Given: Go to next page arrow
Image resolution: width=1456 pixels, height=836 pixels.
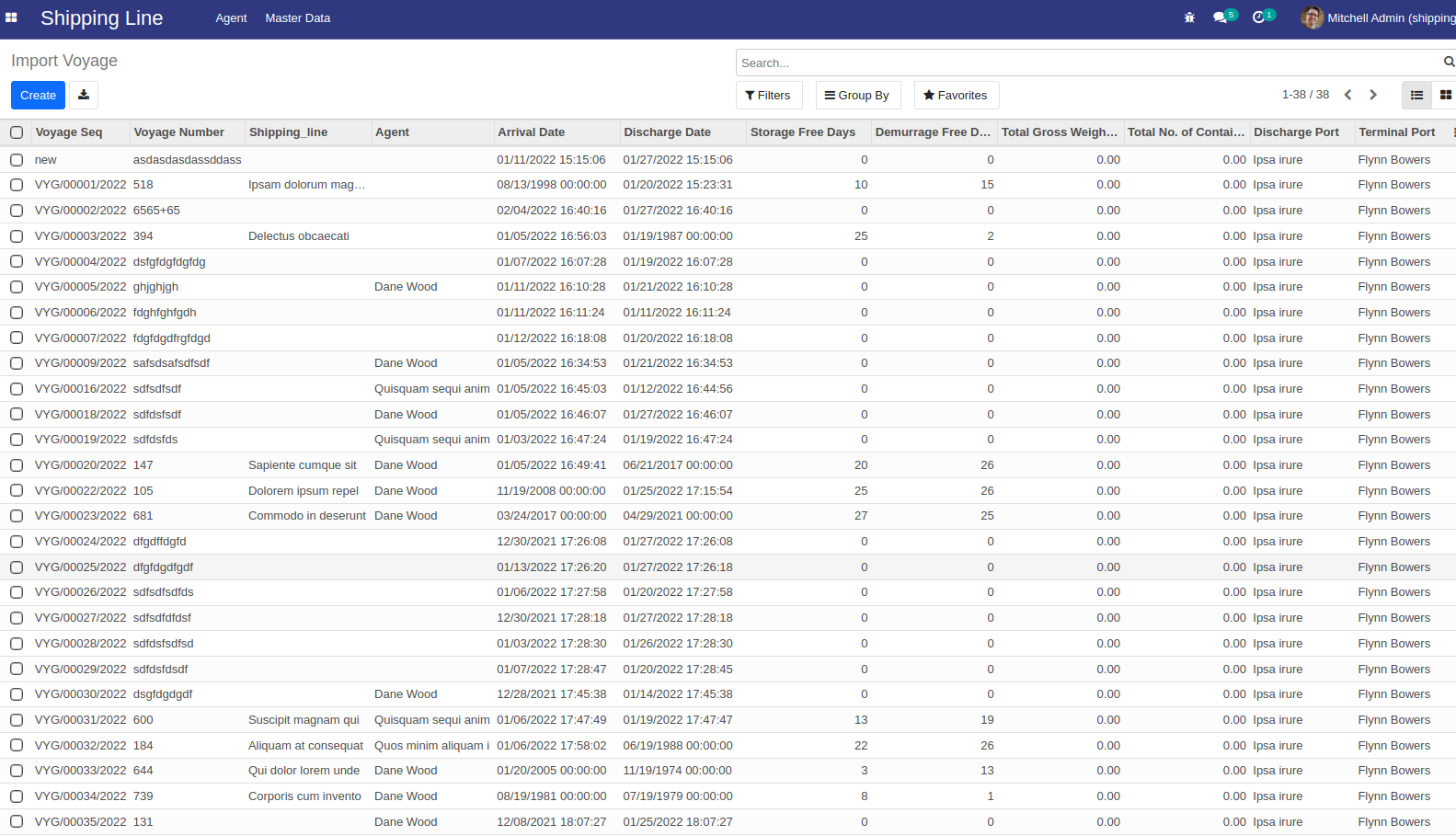Looking at the screenshot, I should coord(1373,95).
